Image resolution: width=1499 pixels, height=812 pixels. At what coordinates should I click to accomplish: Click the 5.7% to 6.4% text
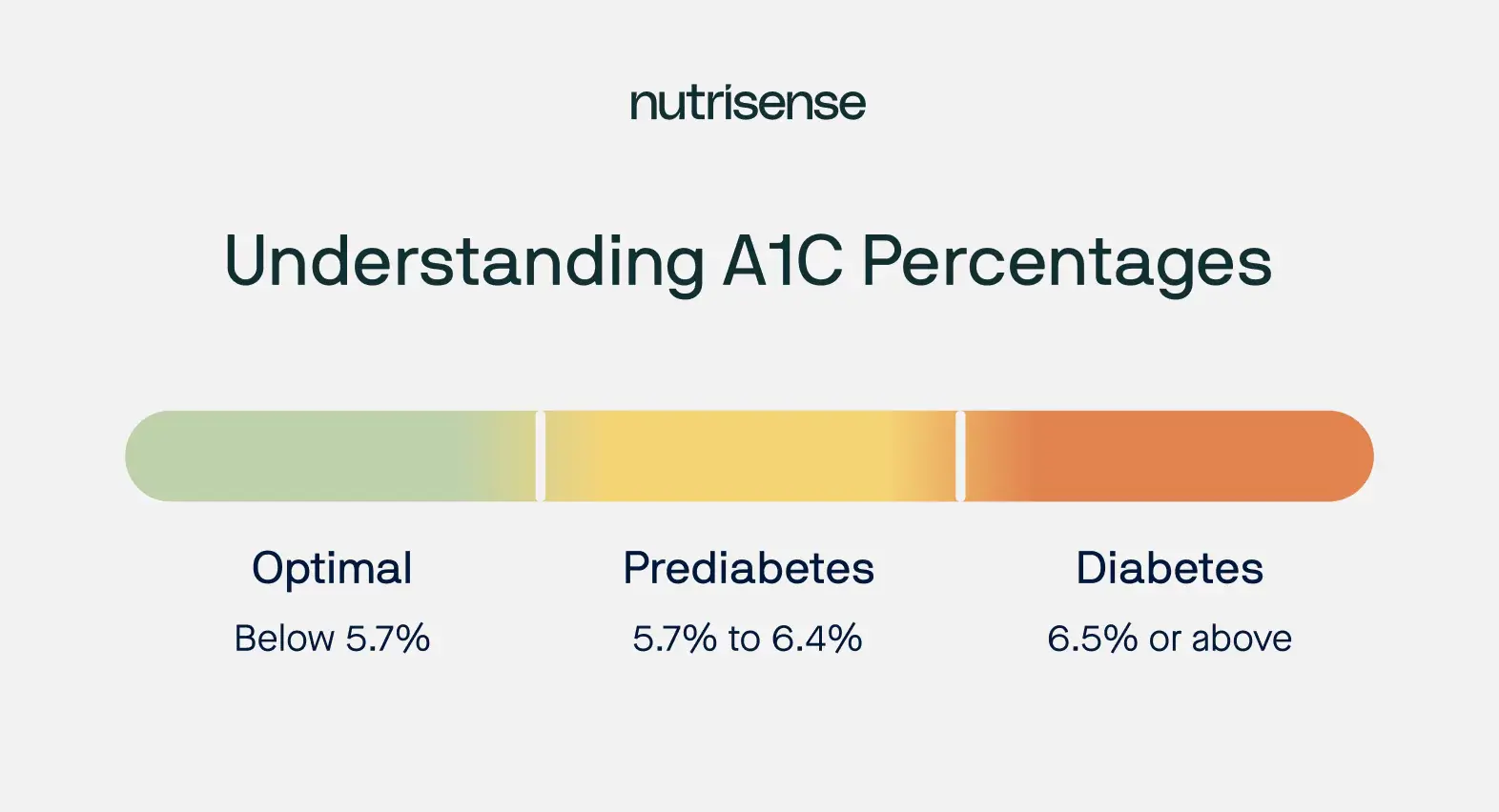point(748,639)
